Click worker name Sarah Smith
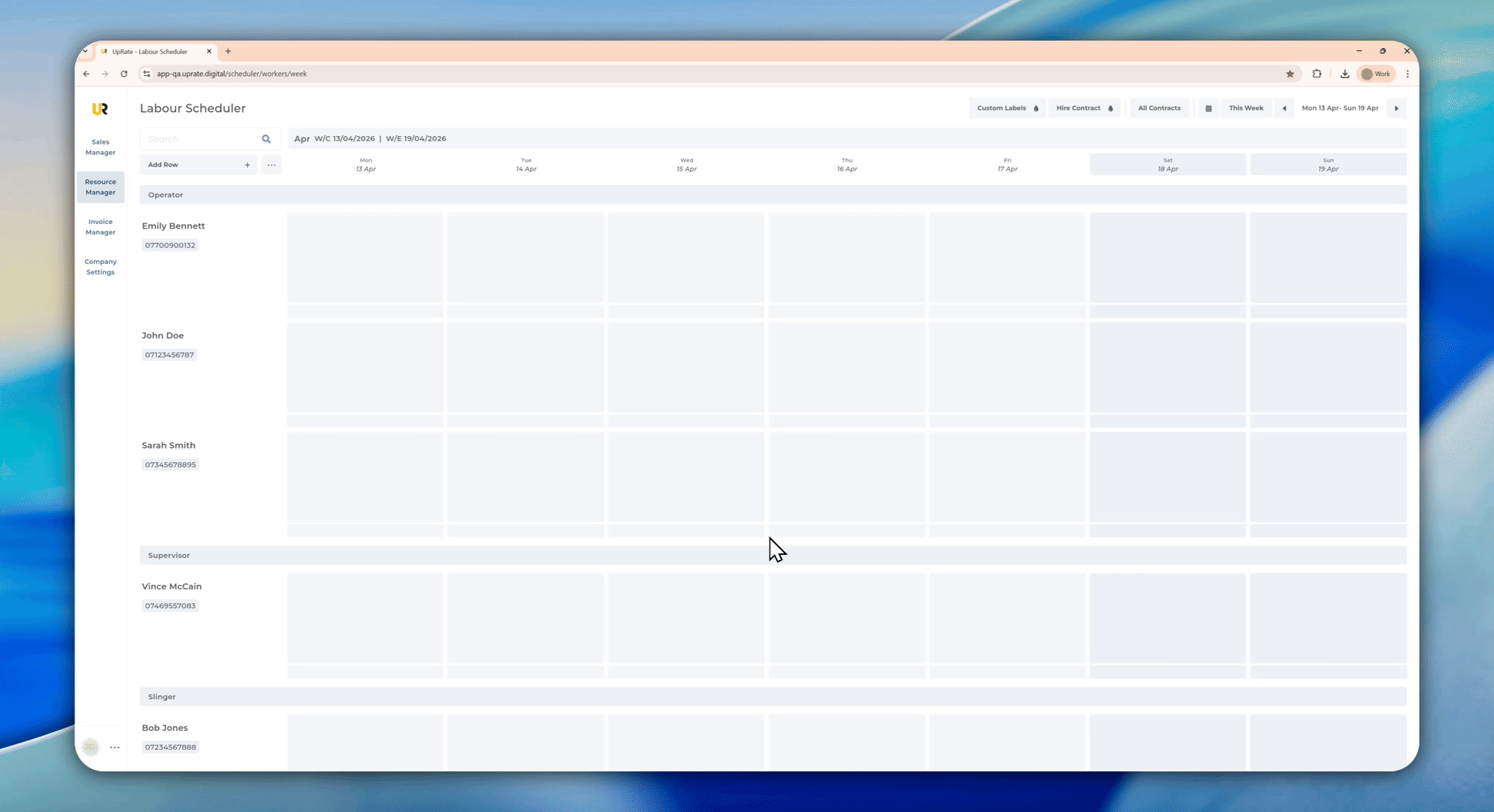Viewport: 1494px width, 812px height. point(169,446)
